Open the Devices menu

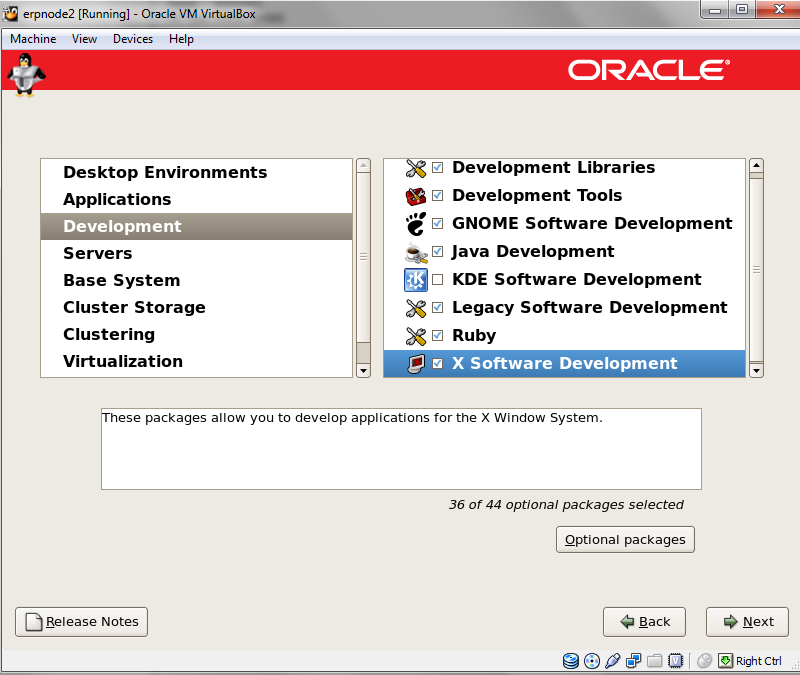133,39
